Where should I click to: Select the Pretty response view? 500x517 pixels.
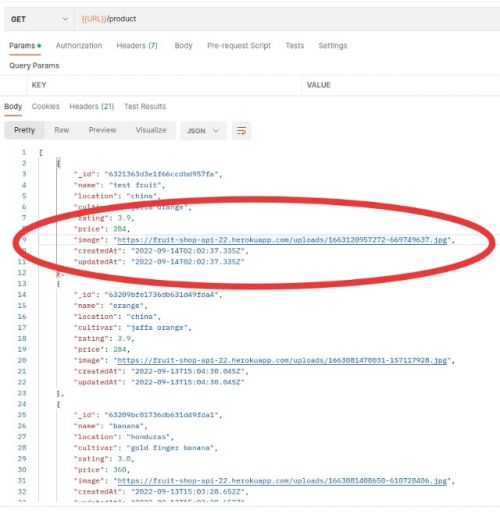[x=24, y=130]
